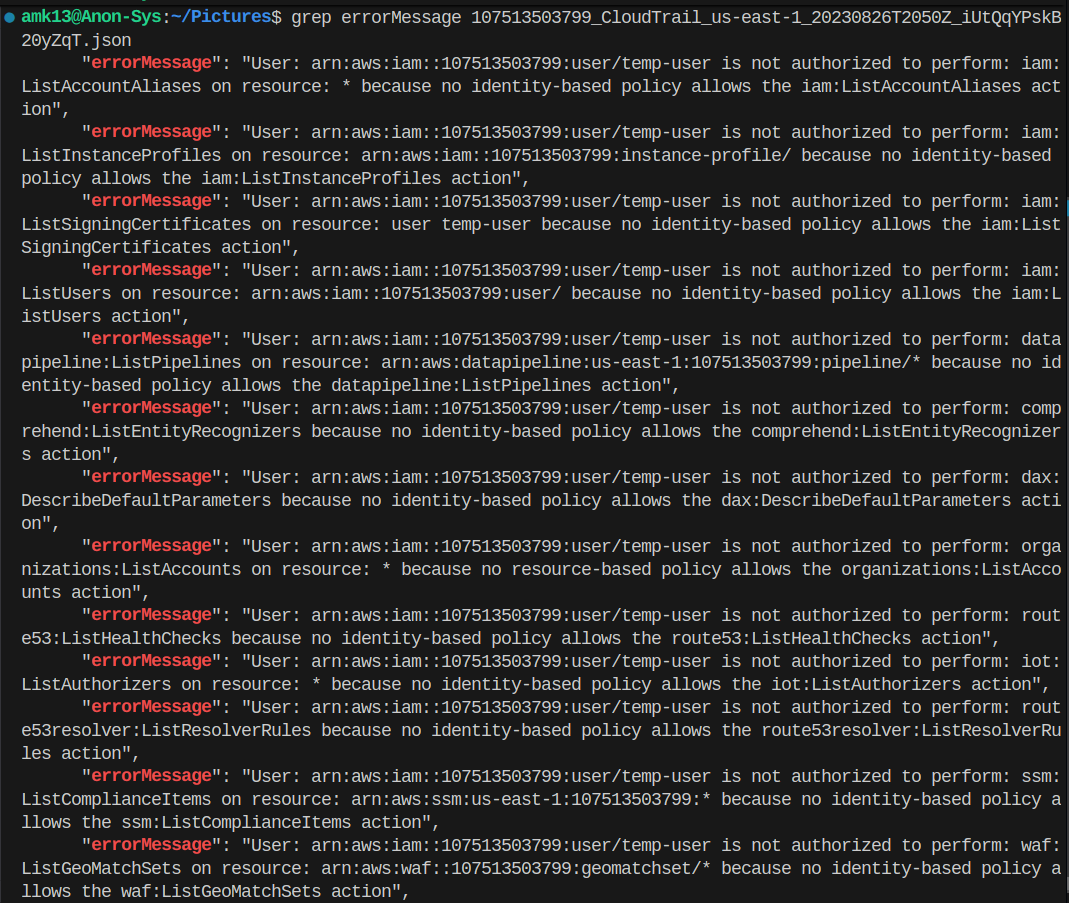Click "nizations:ListAccounts on resource" text
The height and width of the screenshot is (903, 1069).
click(x=196, y=570)
